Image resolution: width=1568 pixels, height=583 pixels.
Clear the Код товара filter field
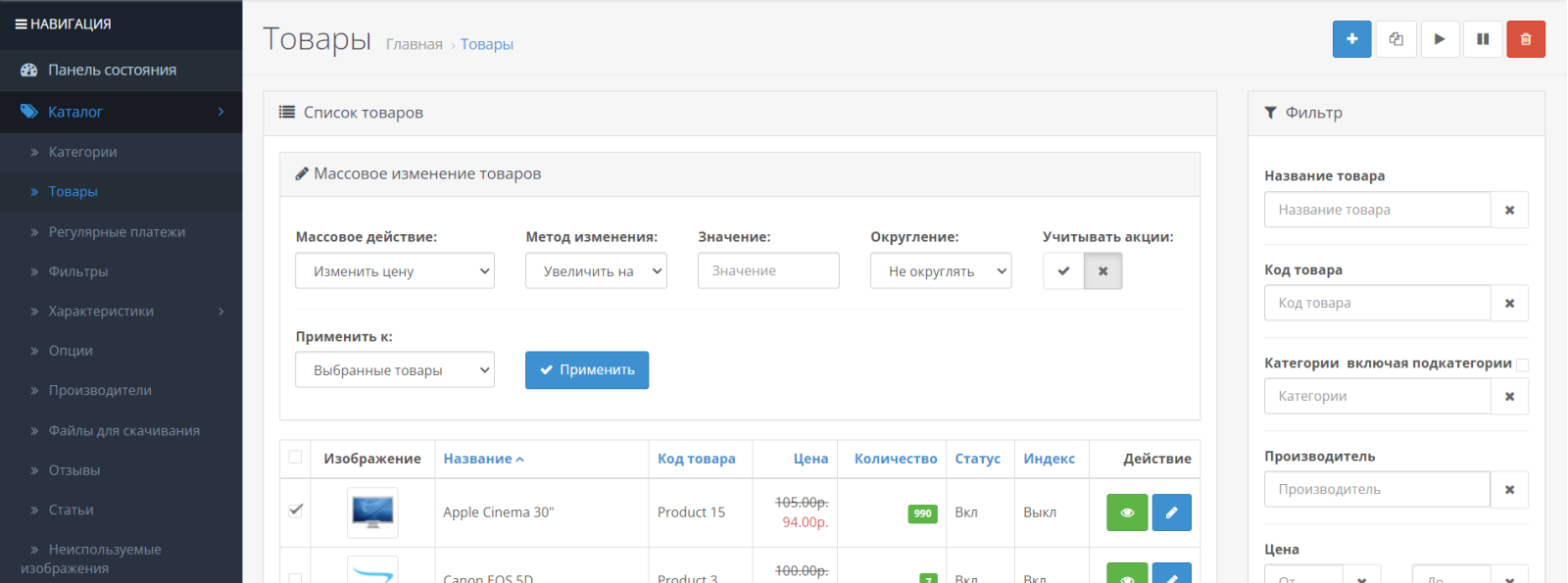pyautogui.click(x=1509, y=303)
